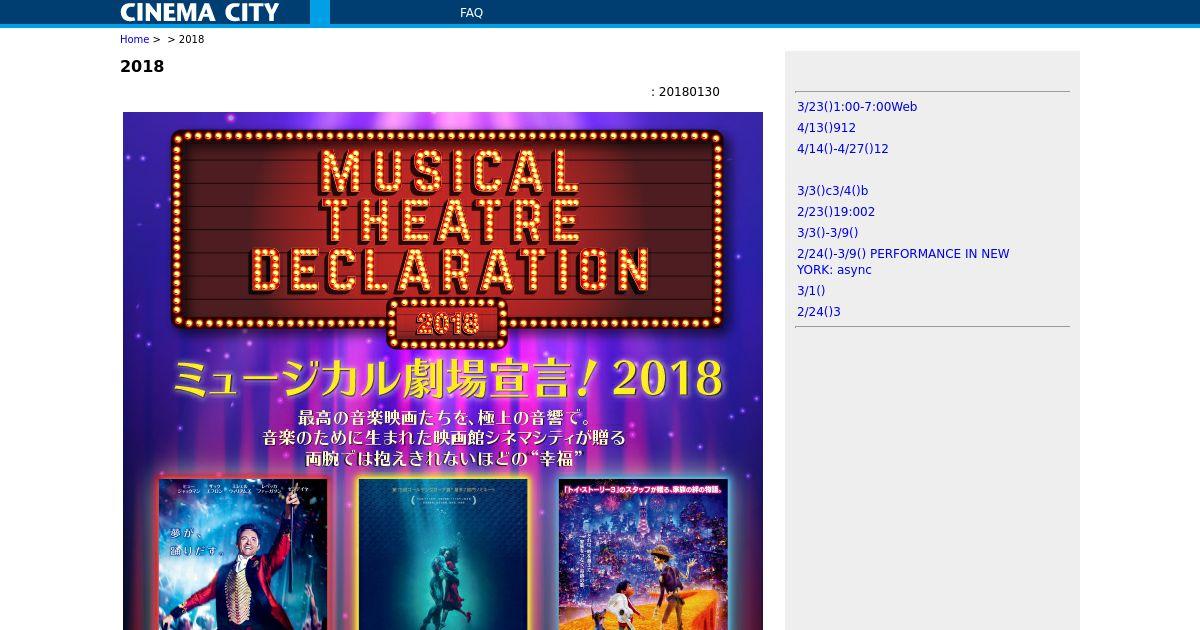Click the yellow ミュージカル劇場宣言！2018 title

point(447,379)
